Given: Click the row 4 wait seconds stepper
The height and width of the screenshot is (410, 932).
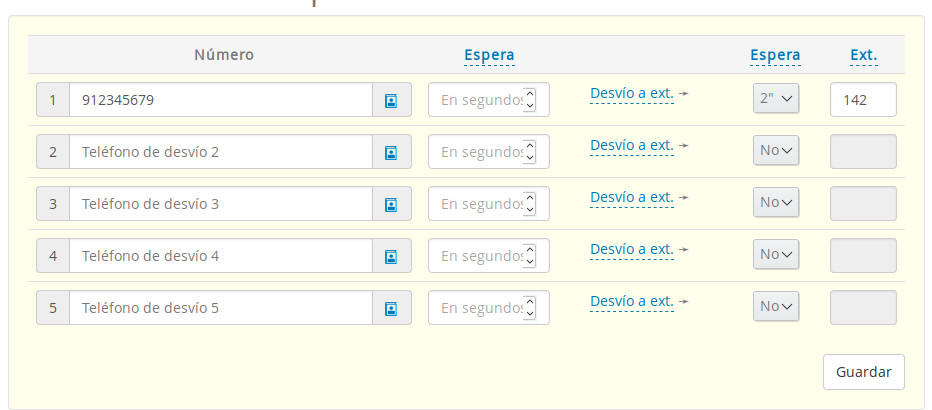Looking at the screenshot, I should (530, 256).
